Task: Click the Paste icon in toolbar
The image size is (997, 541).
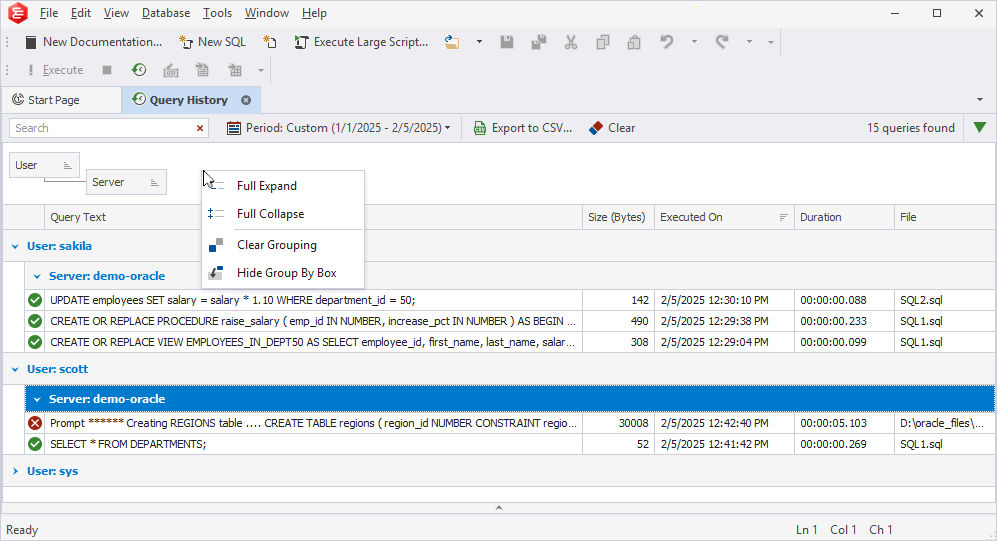Action: pyautogui.click(x=634, y=42)
